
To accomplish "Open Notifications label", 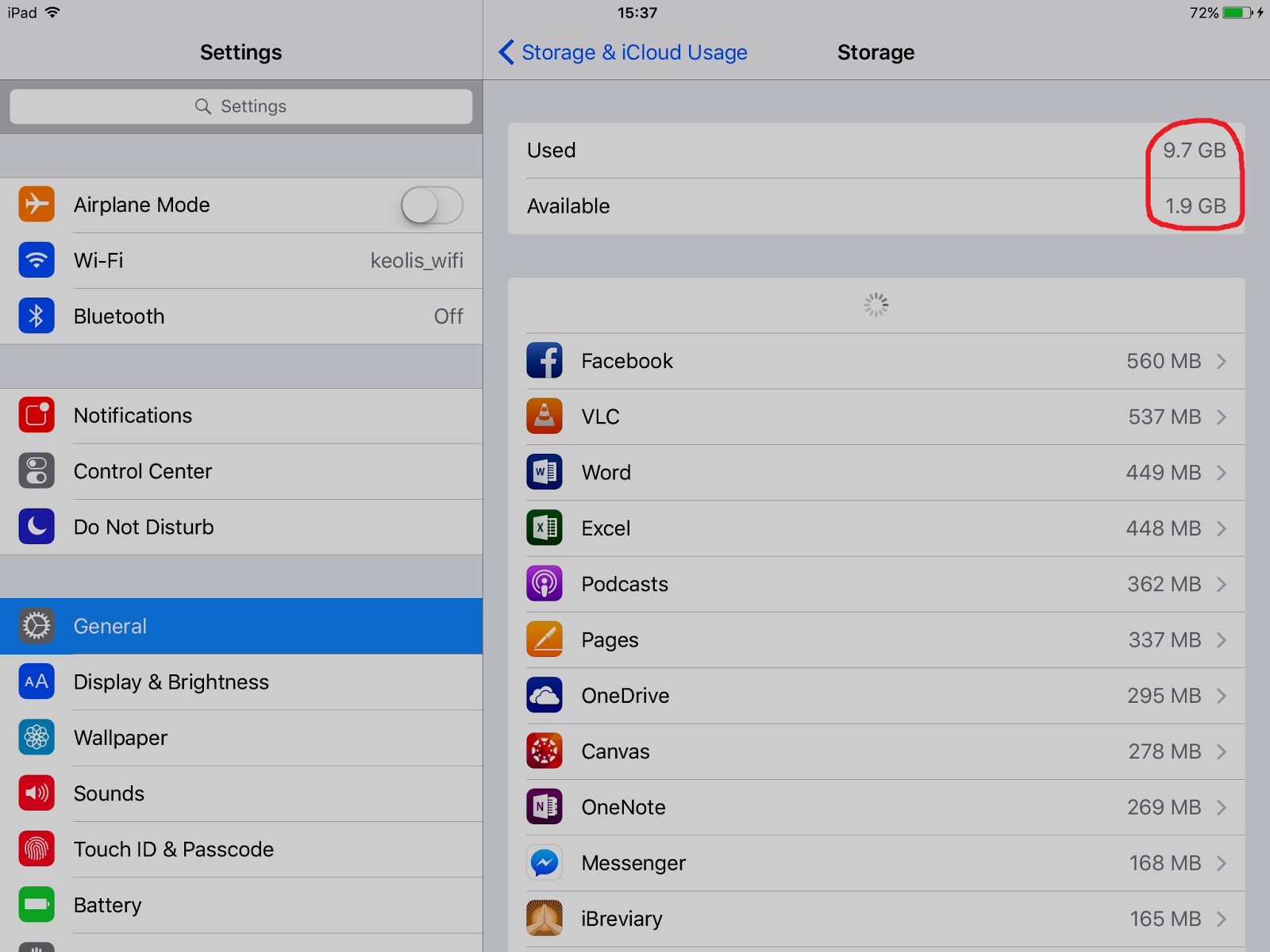I will 133,416.
